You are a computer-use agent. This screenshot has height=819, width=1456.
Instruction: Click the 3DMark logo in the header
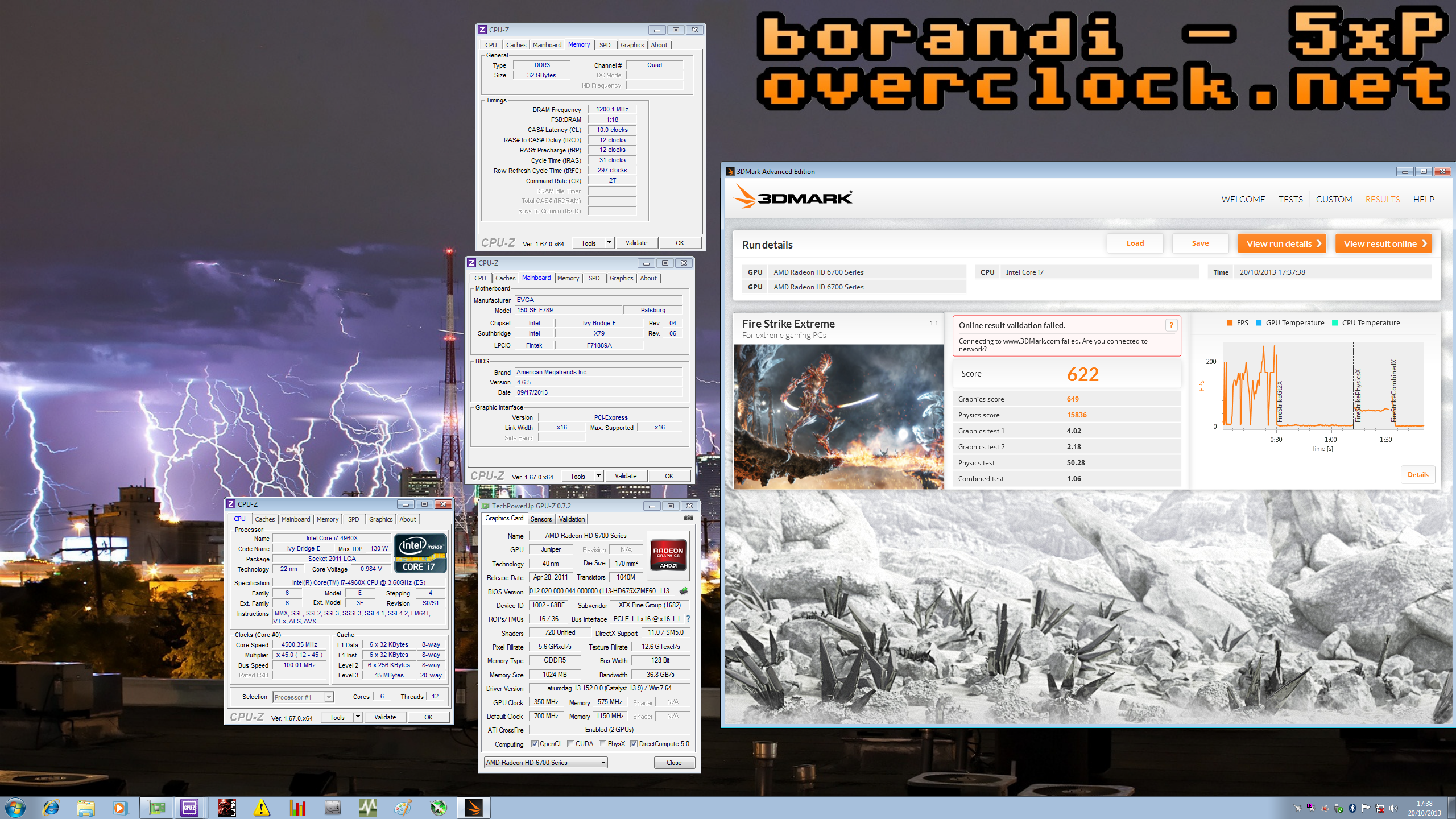coord(793,197)
